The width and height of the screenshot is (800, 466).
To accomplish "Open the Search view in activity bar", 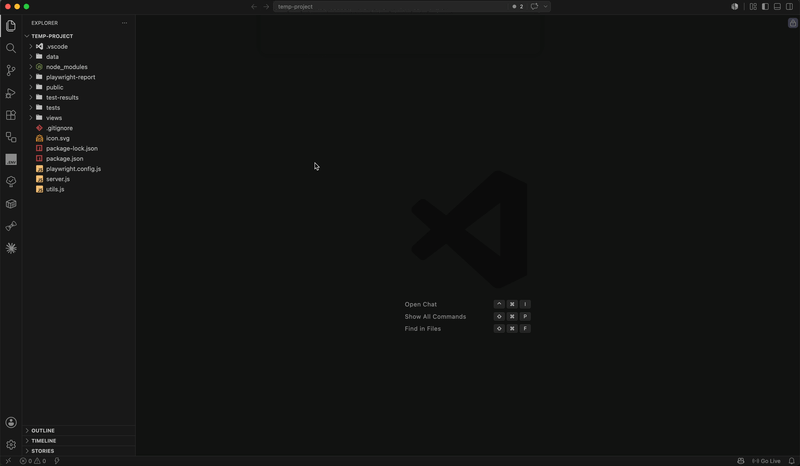I will (x=11, y=48).
